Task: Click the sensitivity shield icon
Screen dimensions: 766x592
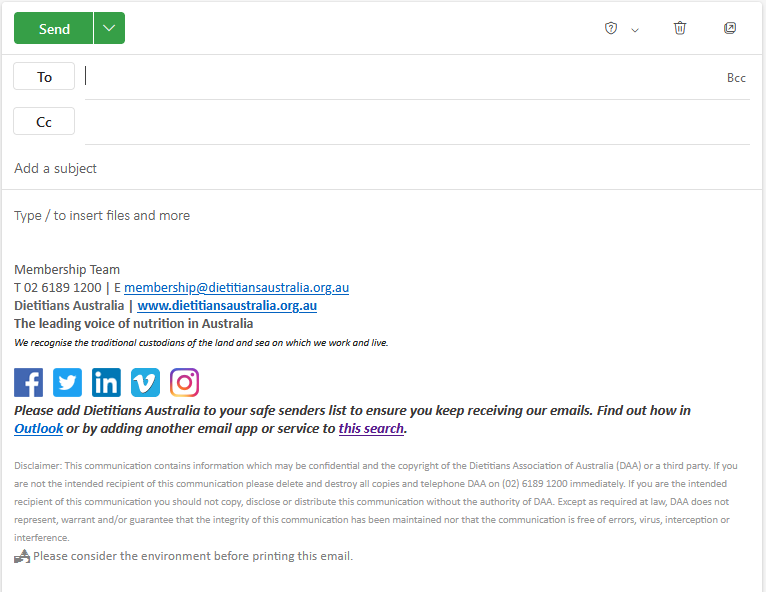Action: pos(611,28)
